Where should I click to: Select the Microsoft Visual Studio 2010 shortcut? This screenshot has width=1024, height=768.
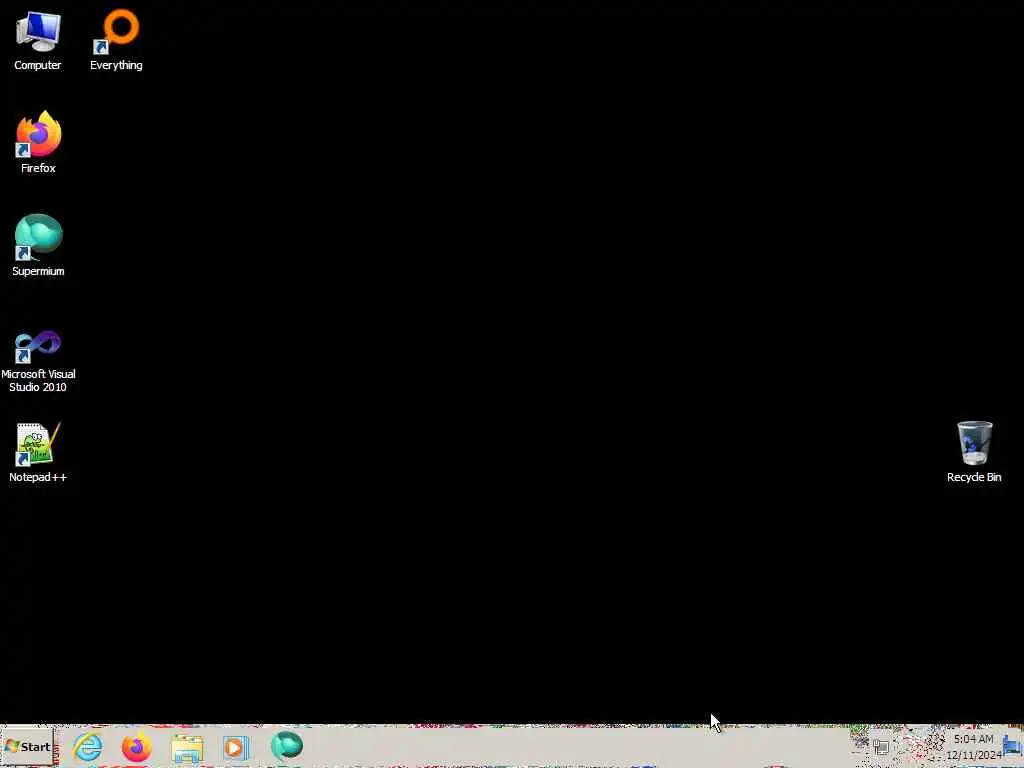point(38,361)
